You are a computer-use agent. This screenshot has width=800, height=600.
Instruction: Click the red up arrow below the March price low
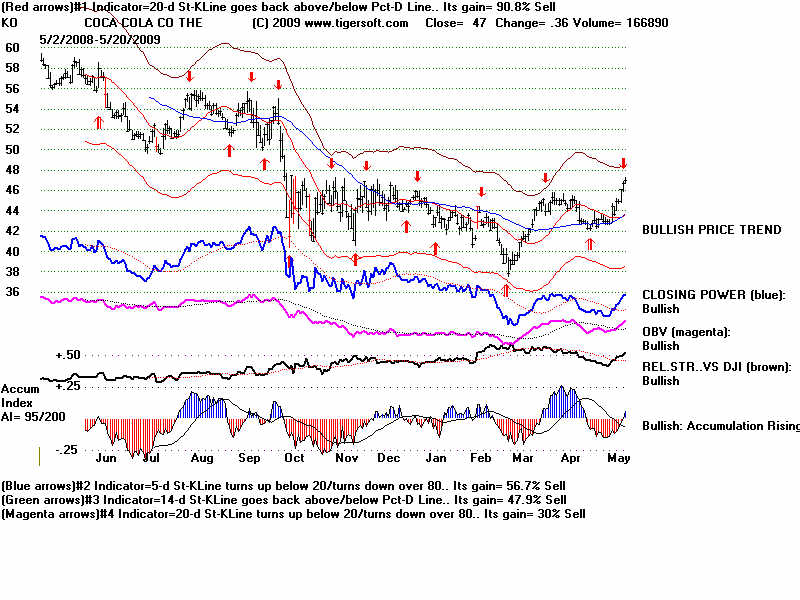(x=506, y=289)
